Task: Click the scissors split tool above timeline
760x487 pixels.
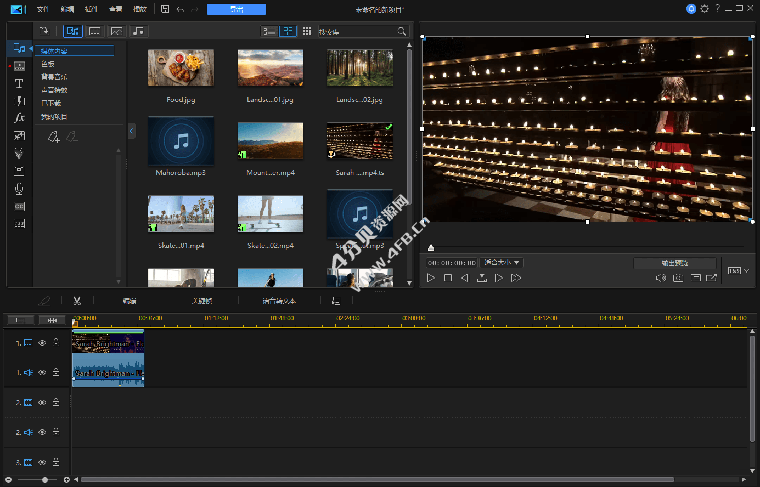Action: pos(77,301)
